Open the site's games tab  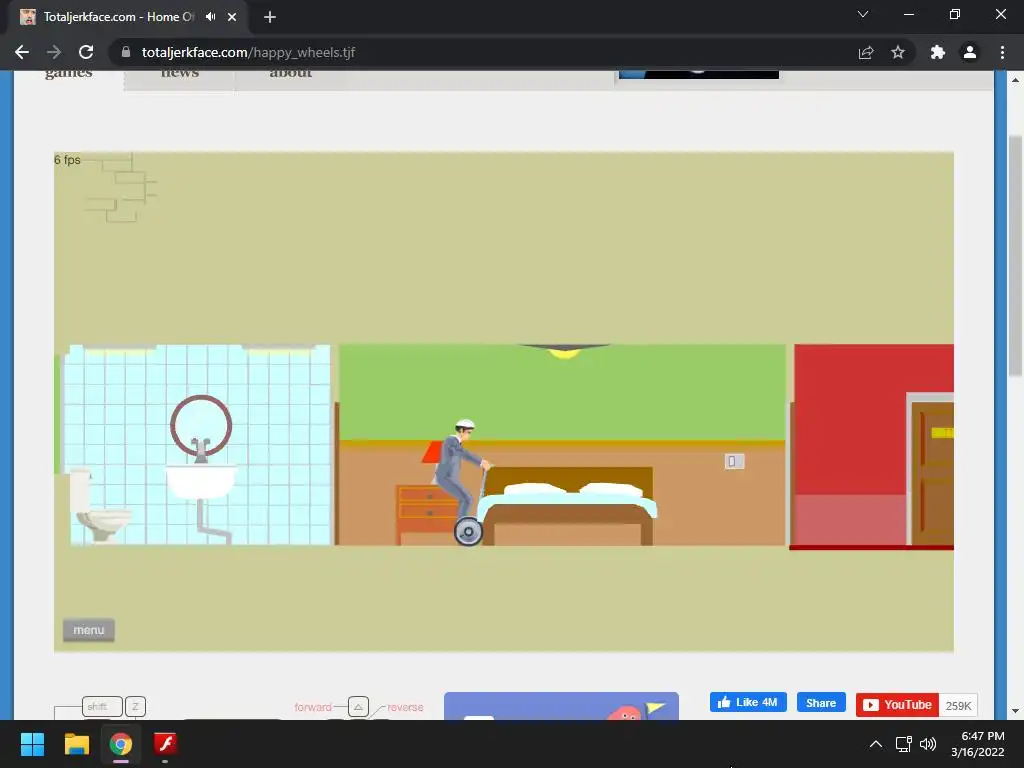coord(69,73)
